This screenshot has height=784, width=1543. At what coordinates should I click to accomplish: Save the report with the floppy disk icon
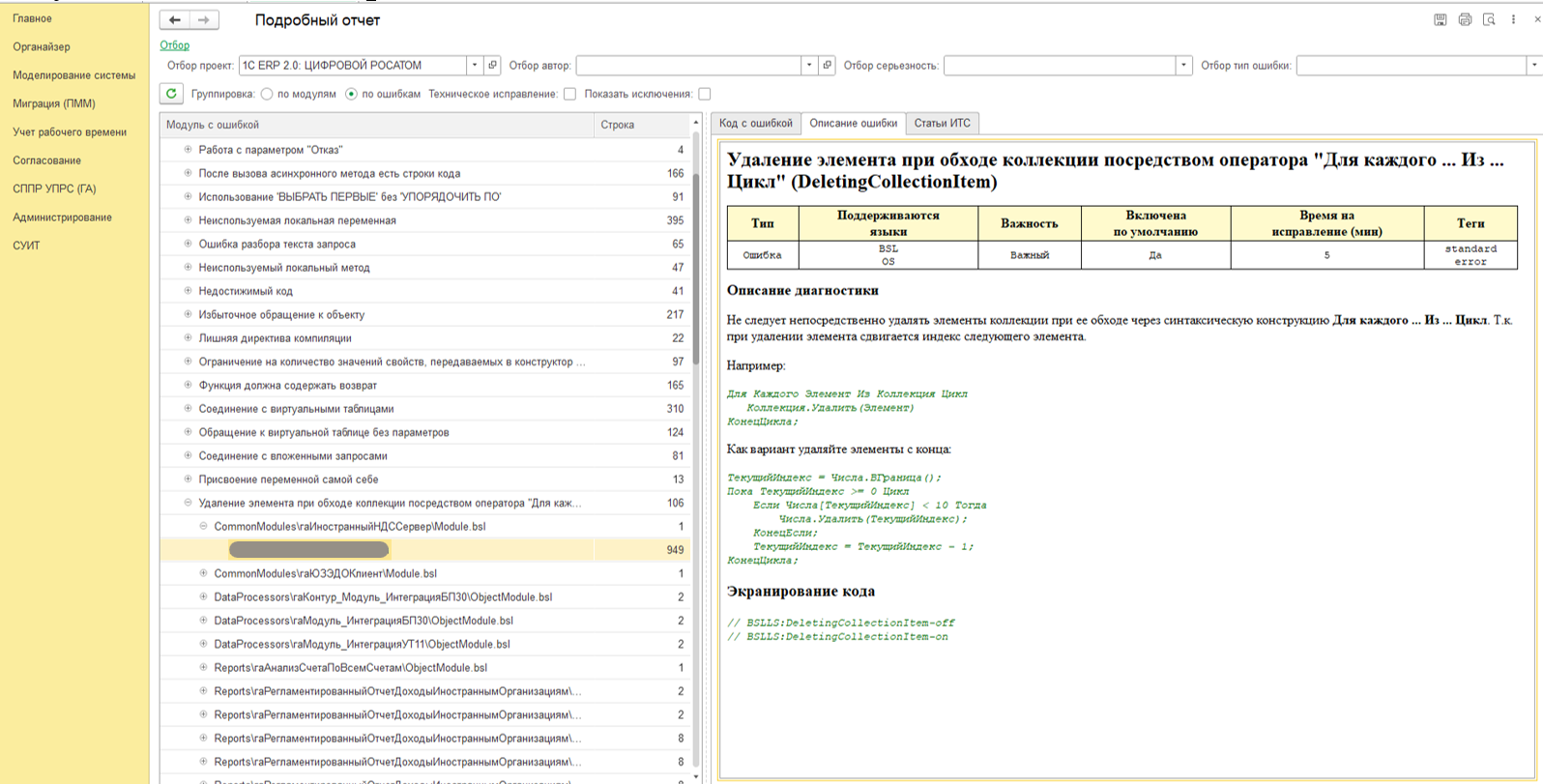coord(1440,19)
